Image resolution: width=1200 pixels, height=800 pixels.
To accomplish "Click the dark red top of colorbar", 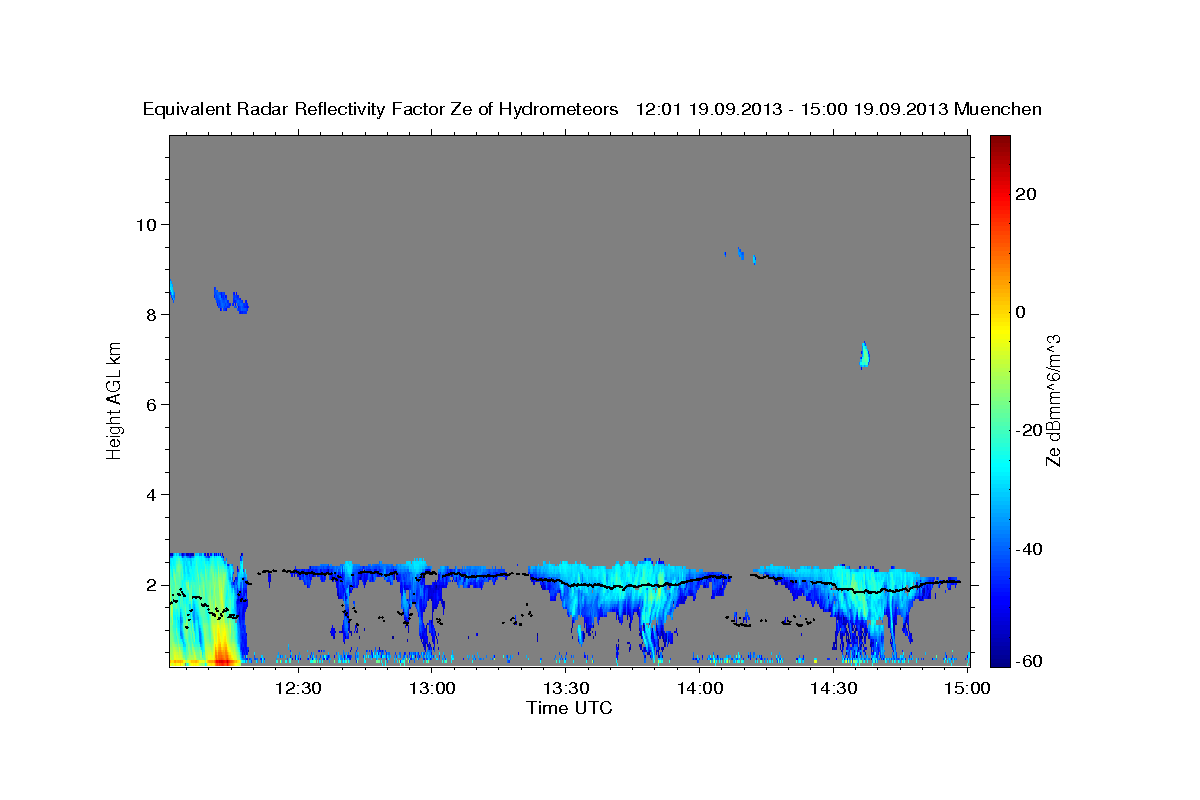I will pos(999,145).
